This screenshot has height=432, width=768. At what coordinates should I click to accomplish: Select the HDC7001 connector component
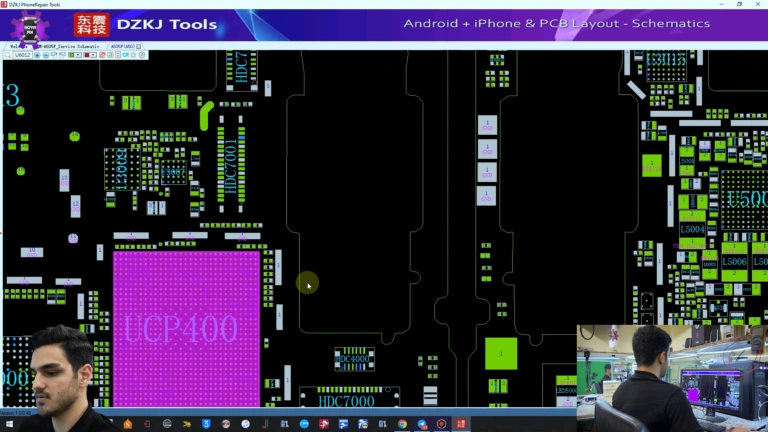pos(231,163)
